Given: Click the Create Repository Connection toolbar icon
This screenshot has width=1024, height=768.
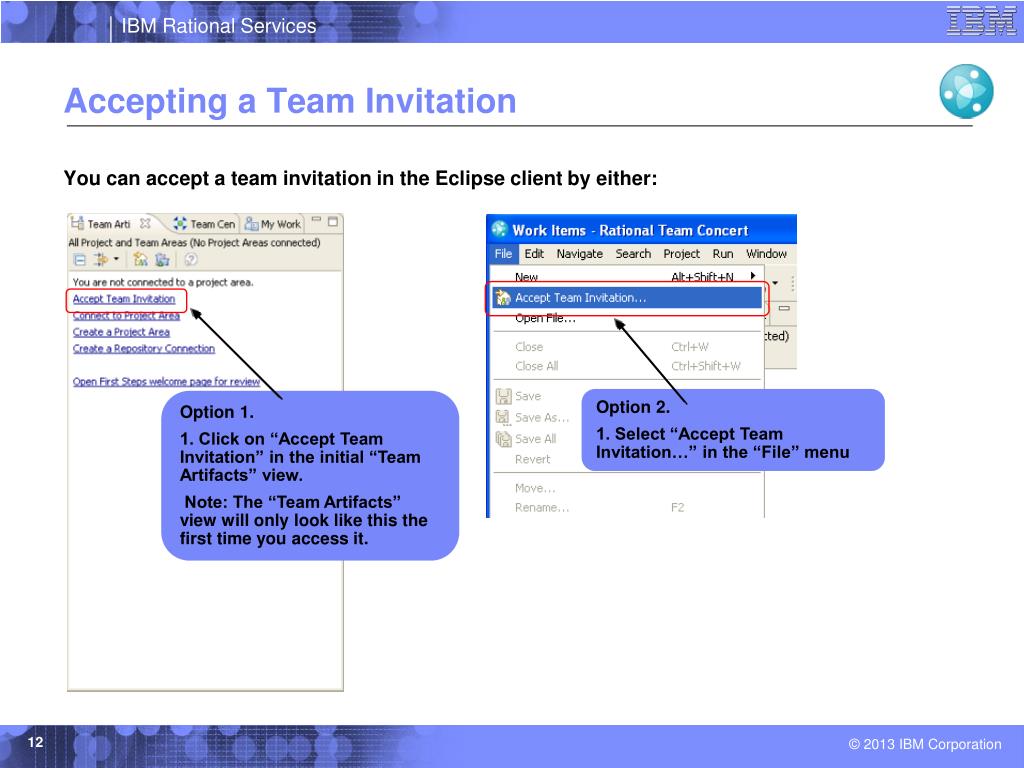Looking at the screenshot, I should tap(162, 260).
